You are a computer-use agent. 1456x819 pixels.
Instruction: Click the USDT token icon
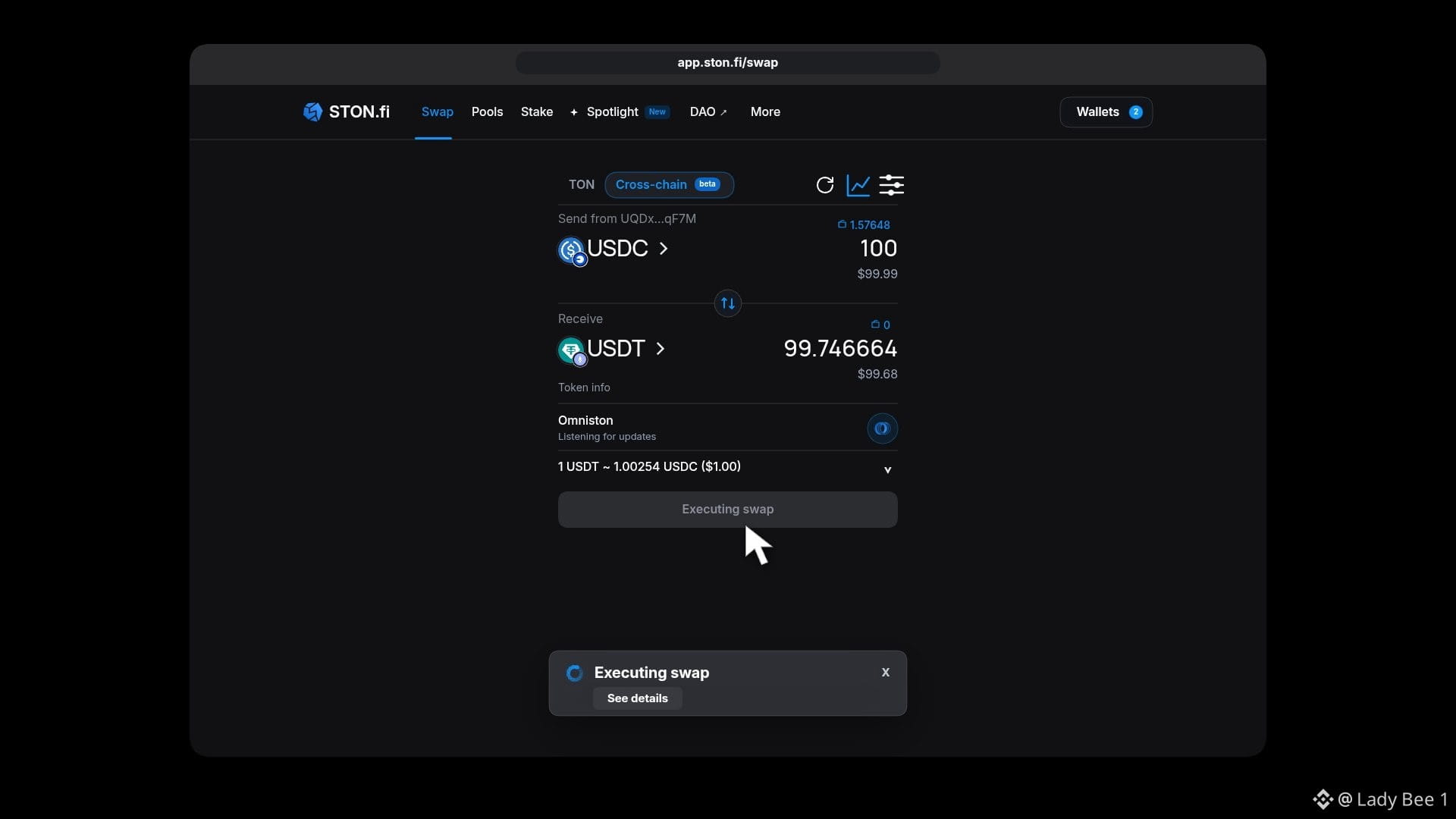point(572,350)
